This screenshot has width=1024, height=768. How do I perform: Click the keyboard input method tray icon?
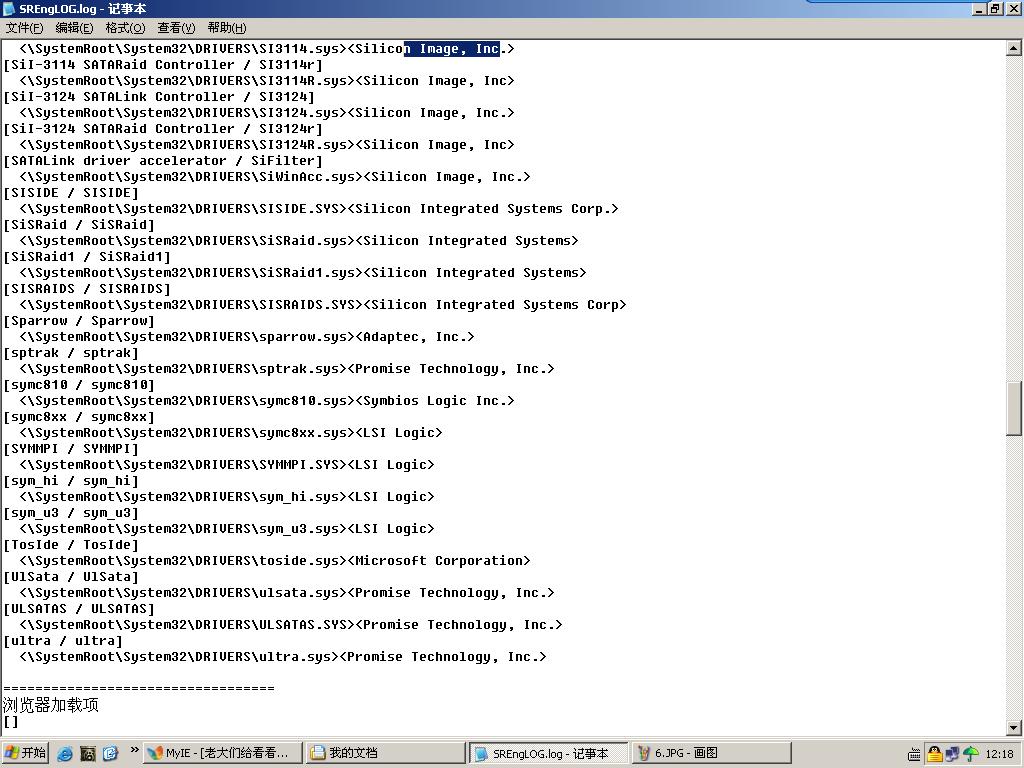point(914,755)
